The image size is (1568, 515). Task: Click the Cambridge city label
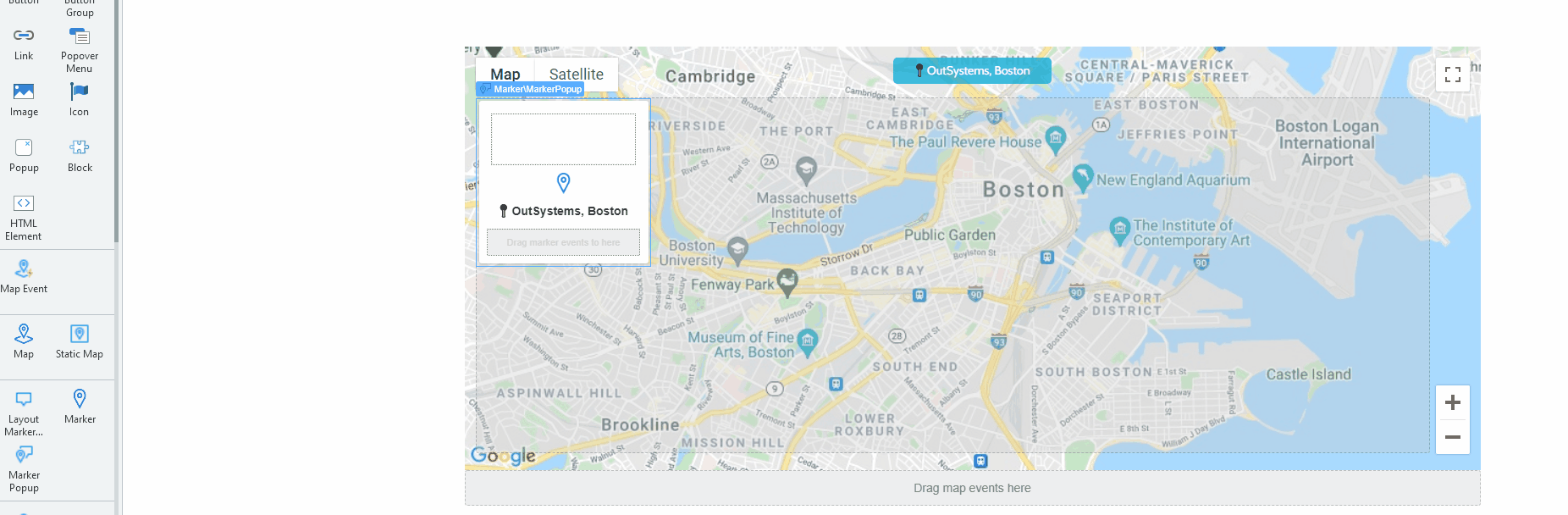click(x=710, y=76)
